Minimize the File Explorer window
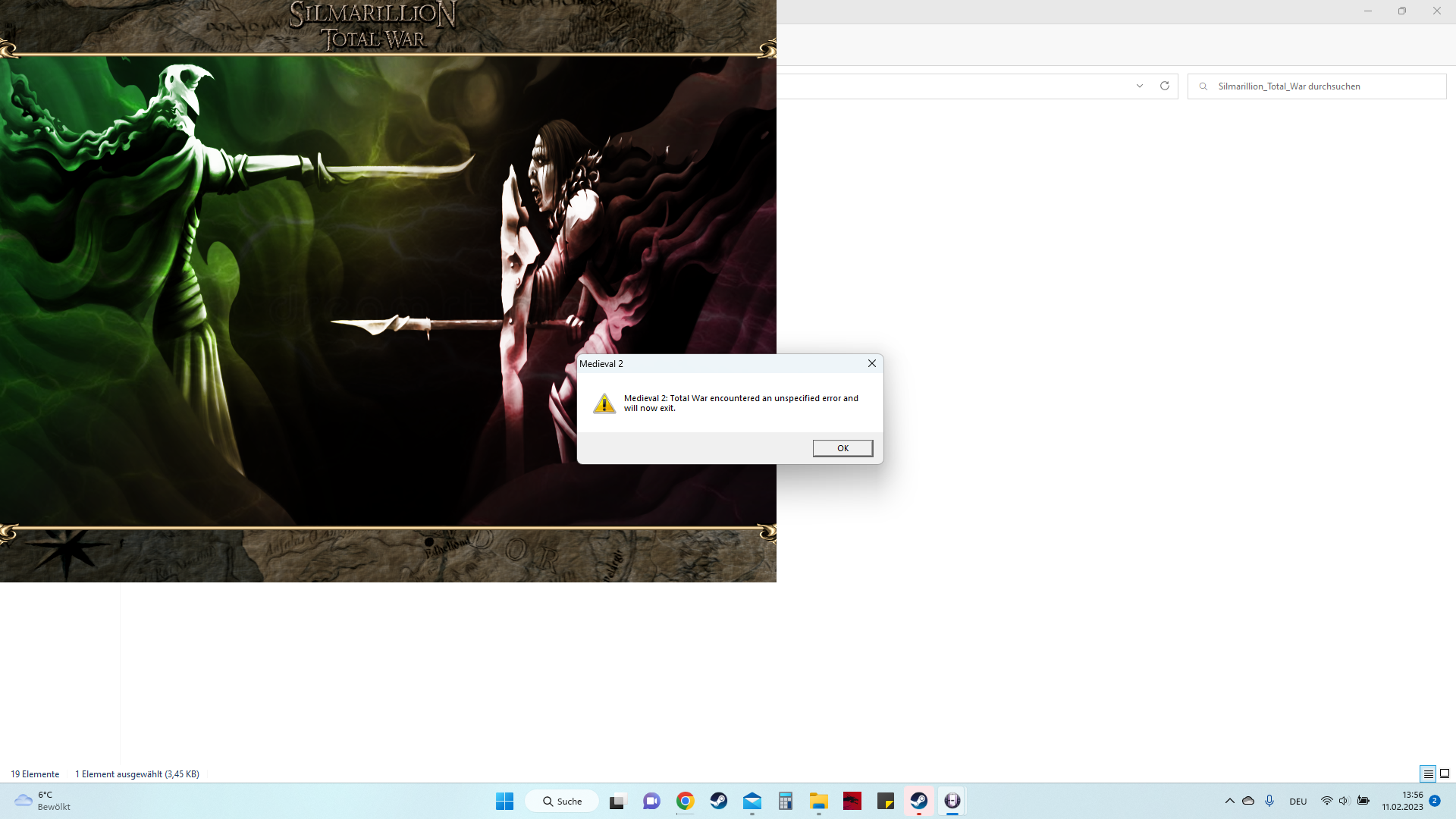 pos(1368,11)
